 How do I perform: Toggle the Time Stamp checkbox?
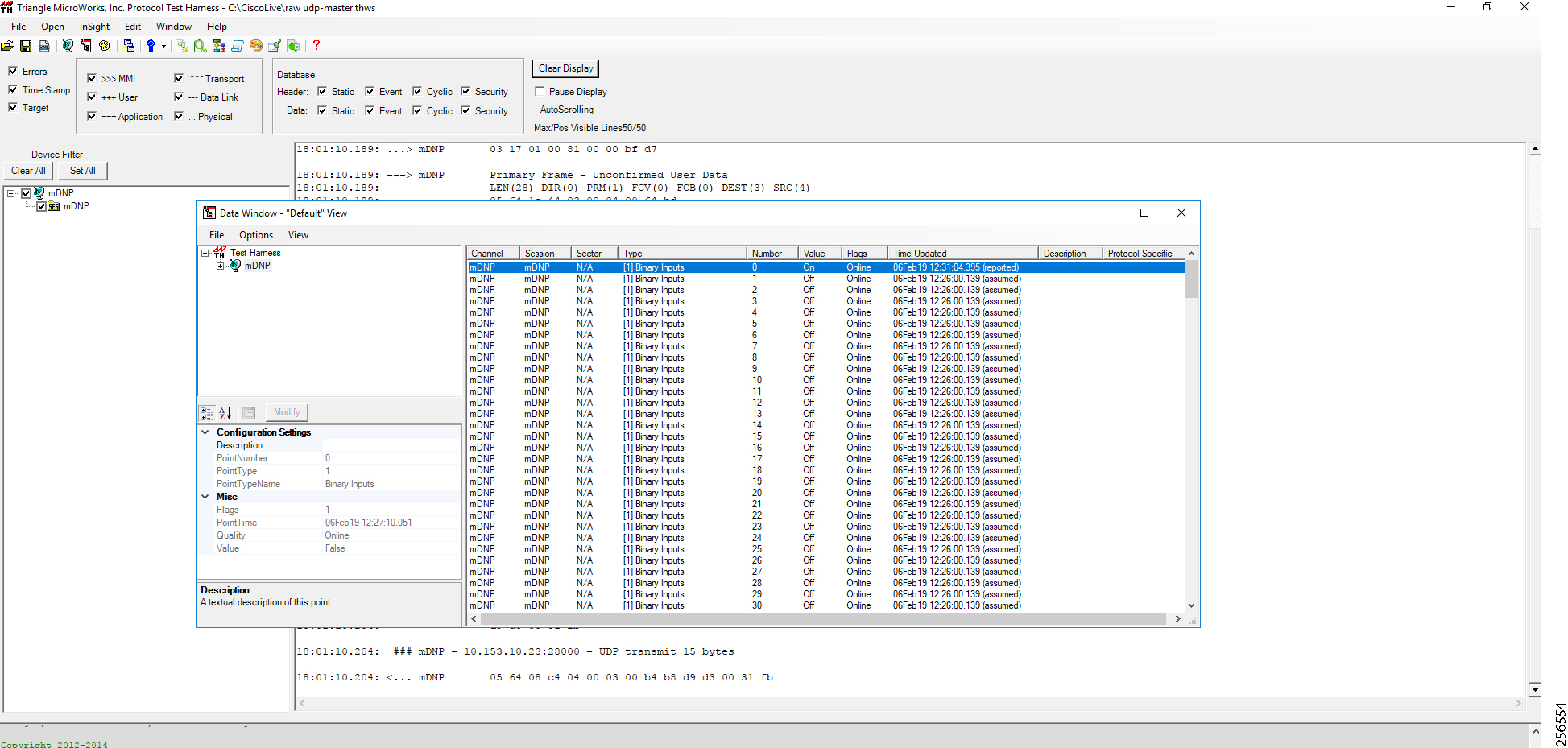(x=13, y=89)
